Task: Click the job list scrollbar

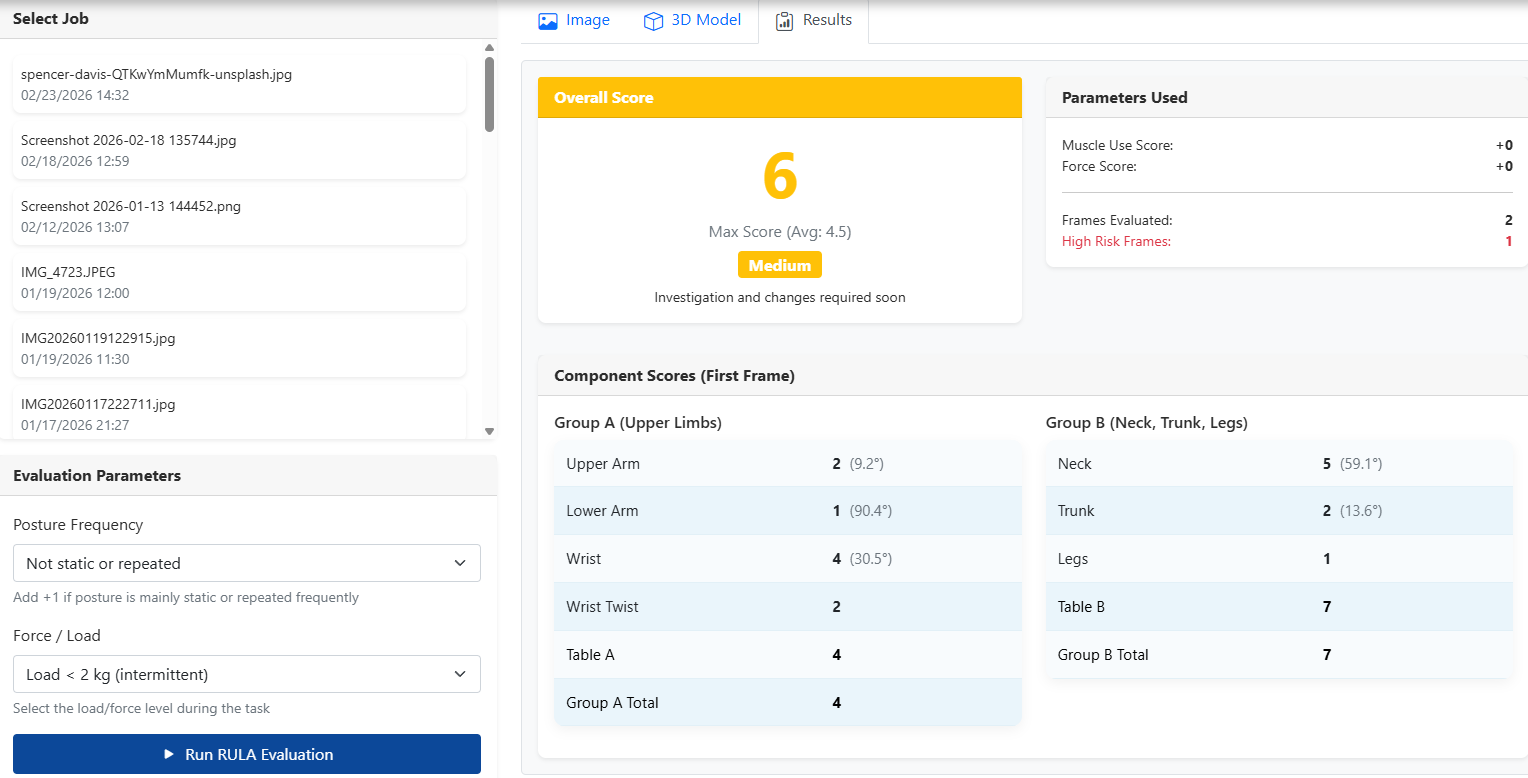Action: tap(489, 95)
